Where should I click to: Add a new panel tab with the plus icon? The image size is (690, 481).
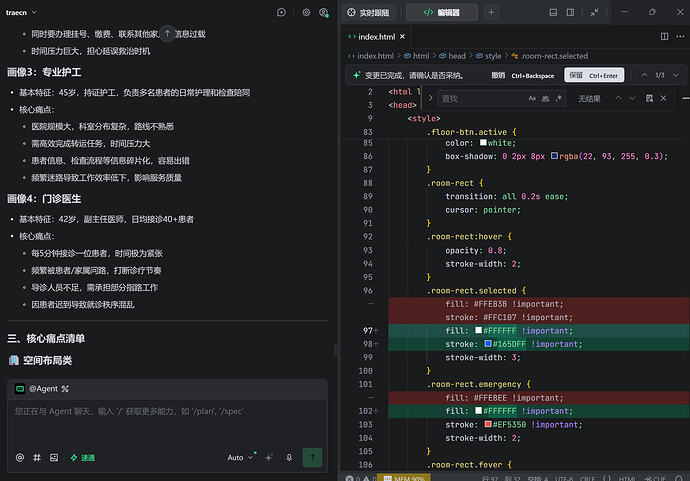tap(491, 12)
